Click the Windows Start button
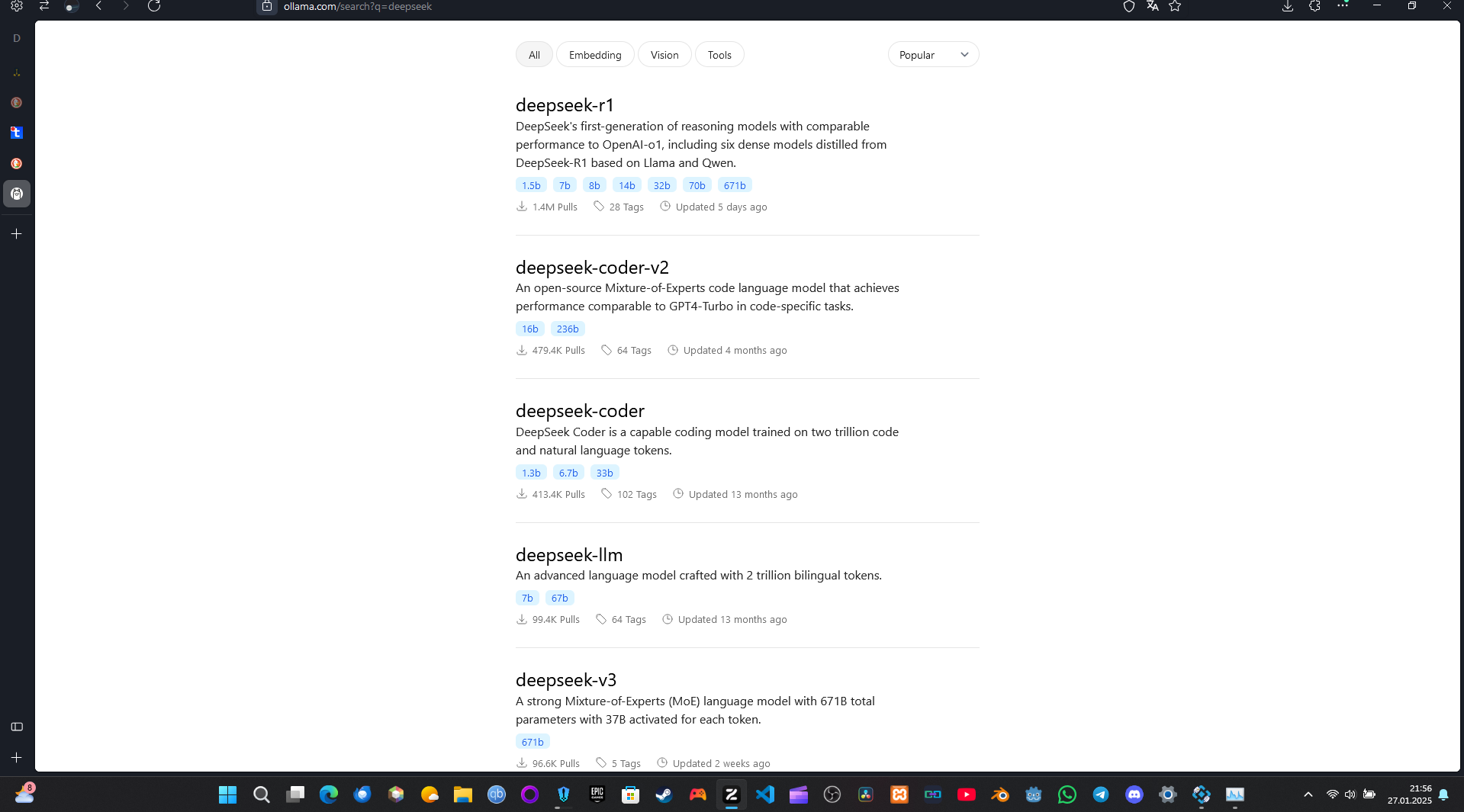 [228, 794]
